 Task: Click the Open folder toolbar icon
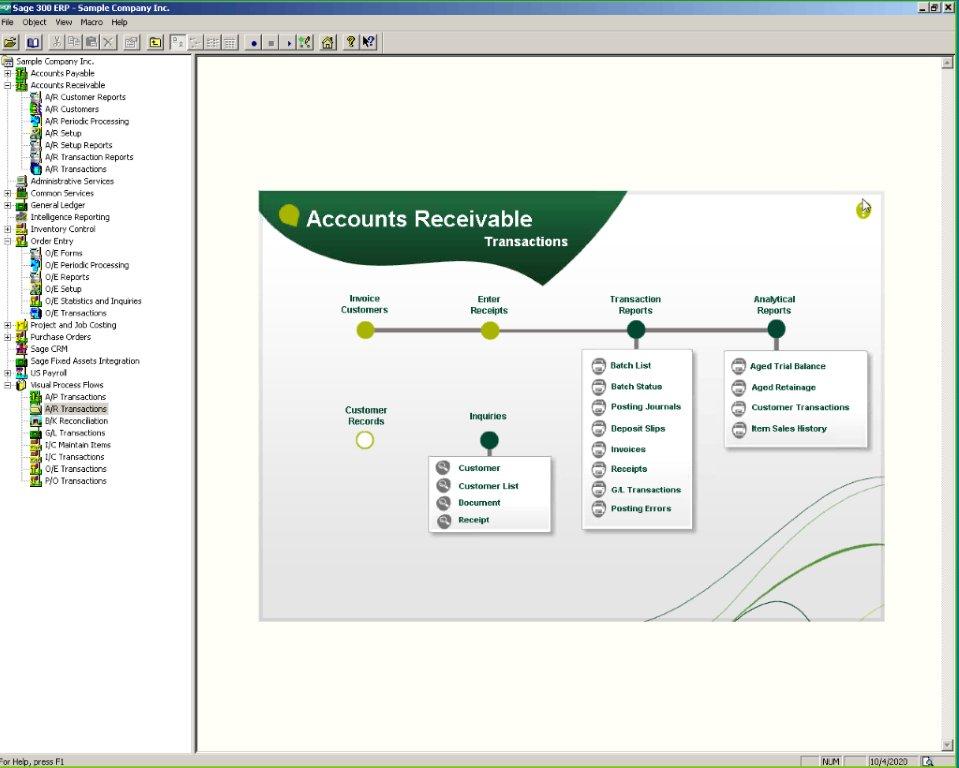(11, 42)
